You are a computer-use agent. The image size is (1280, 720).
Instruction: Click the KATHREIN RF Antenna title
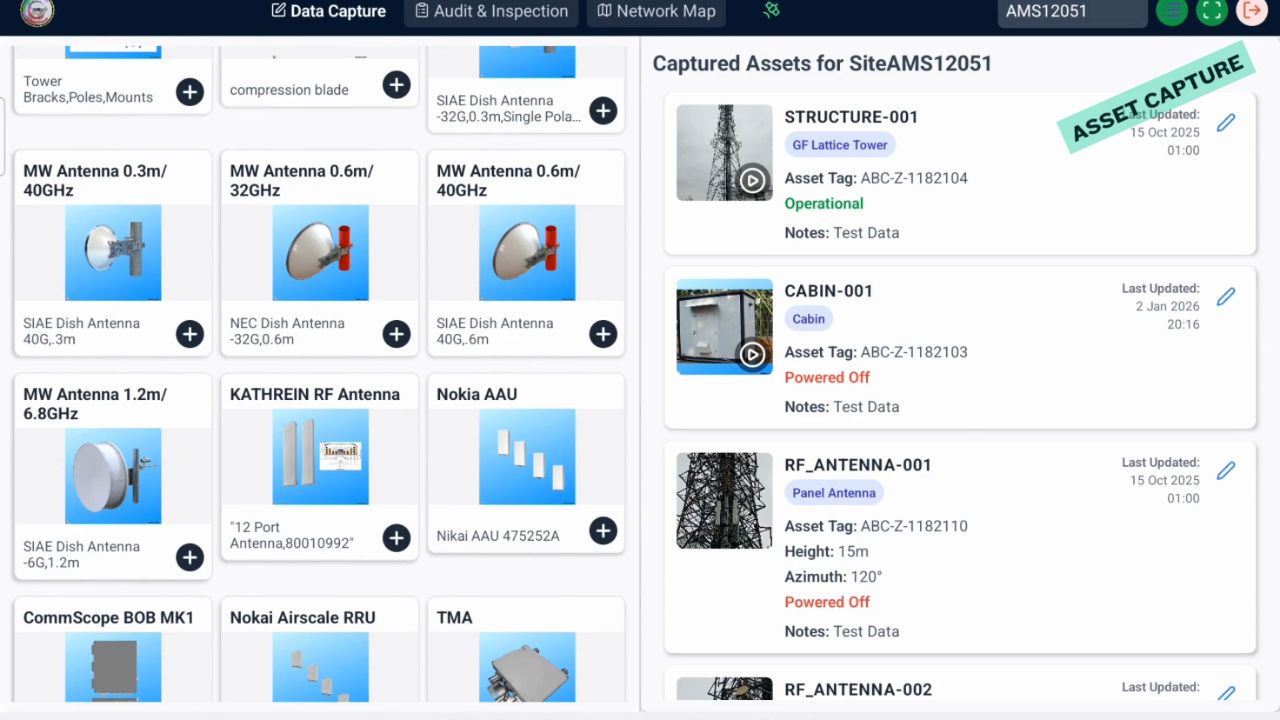(315, 394)
